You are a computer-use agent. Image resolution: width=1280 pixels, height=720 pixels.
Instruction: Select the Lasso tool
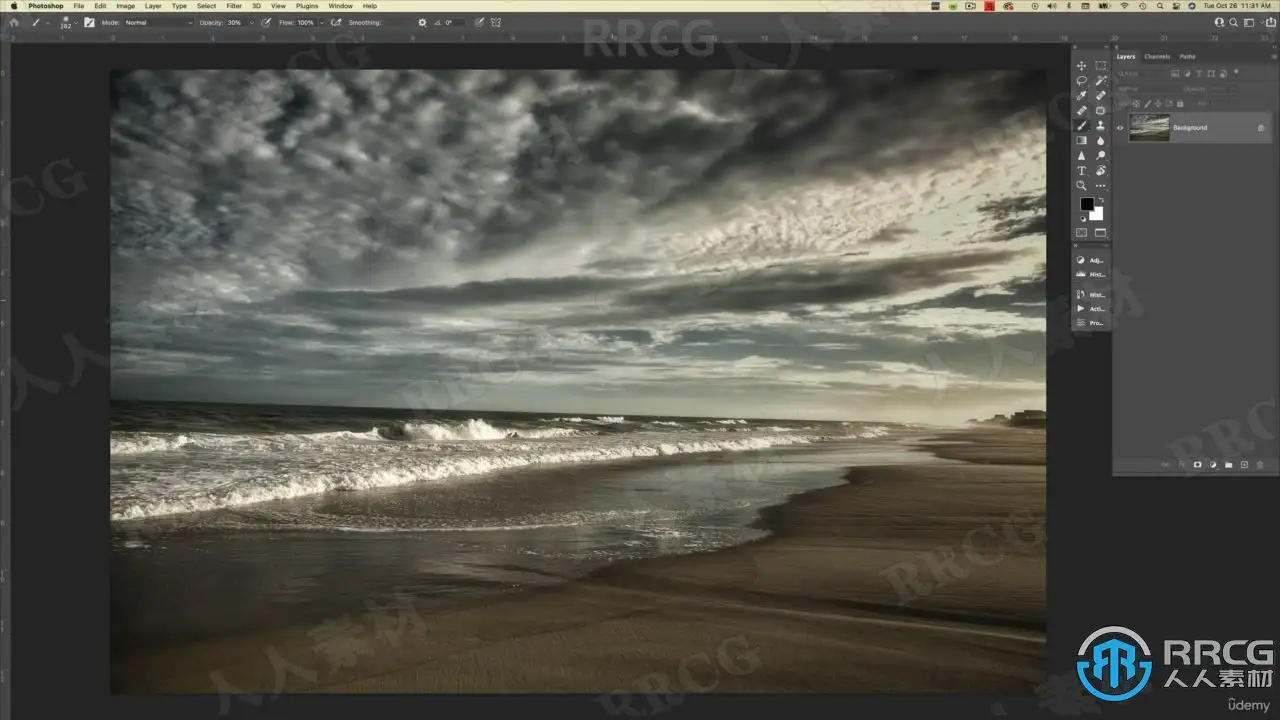pos(1081,81)
